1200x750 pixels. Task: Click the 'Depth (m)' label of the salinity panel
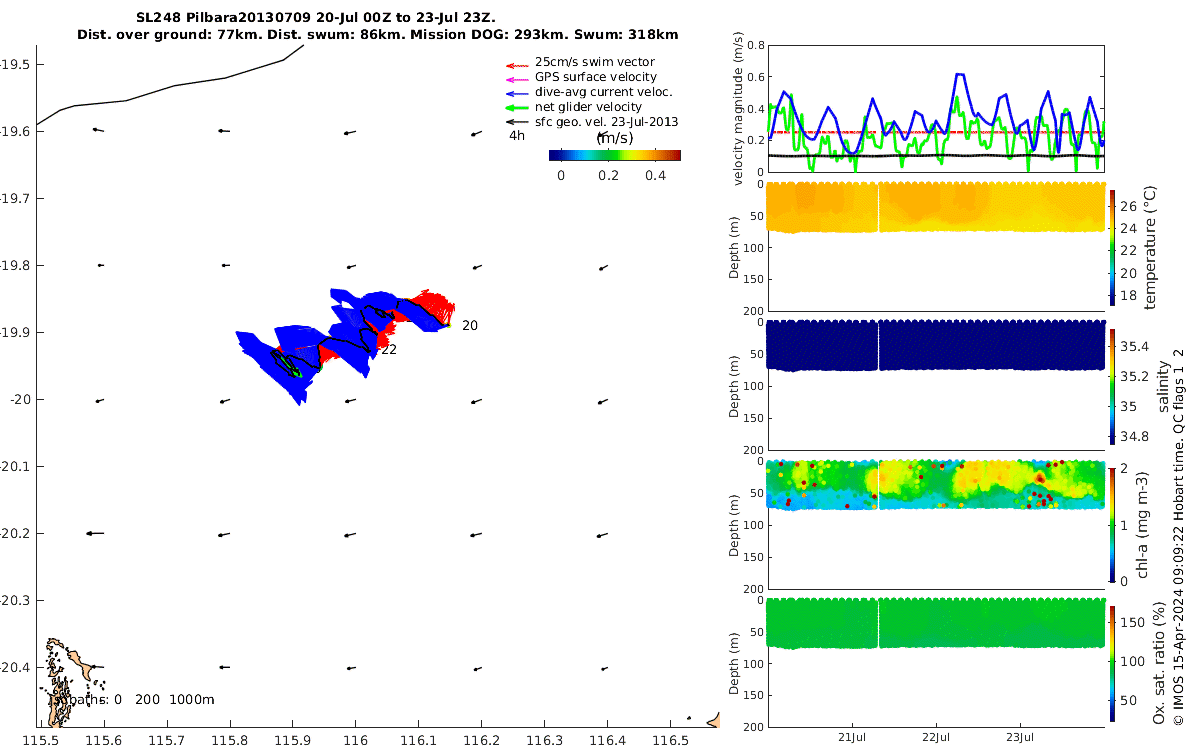733,385
